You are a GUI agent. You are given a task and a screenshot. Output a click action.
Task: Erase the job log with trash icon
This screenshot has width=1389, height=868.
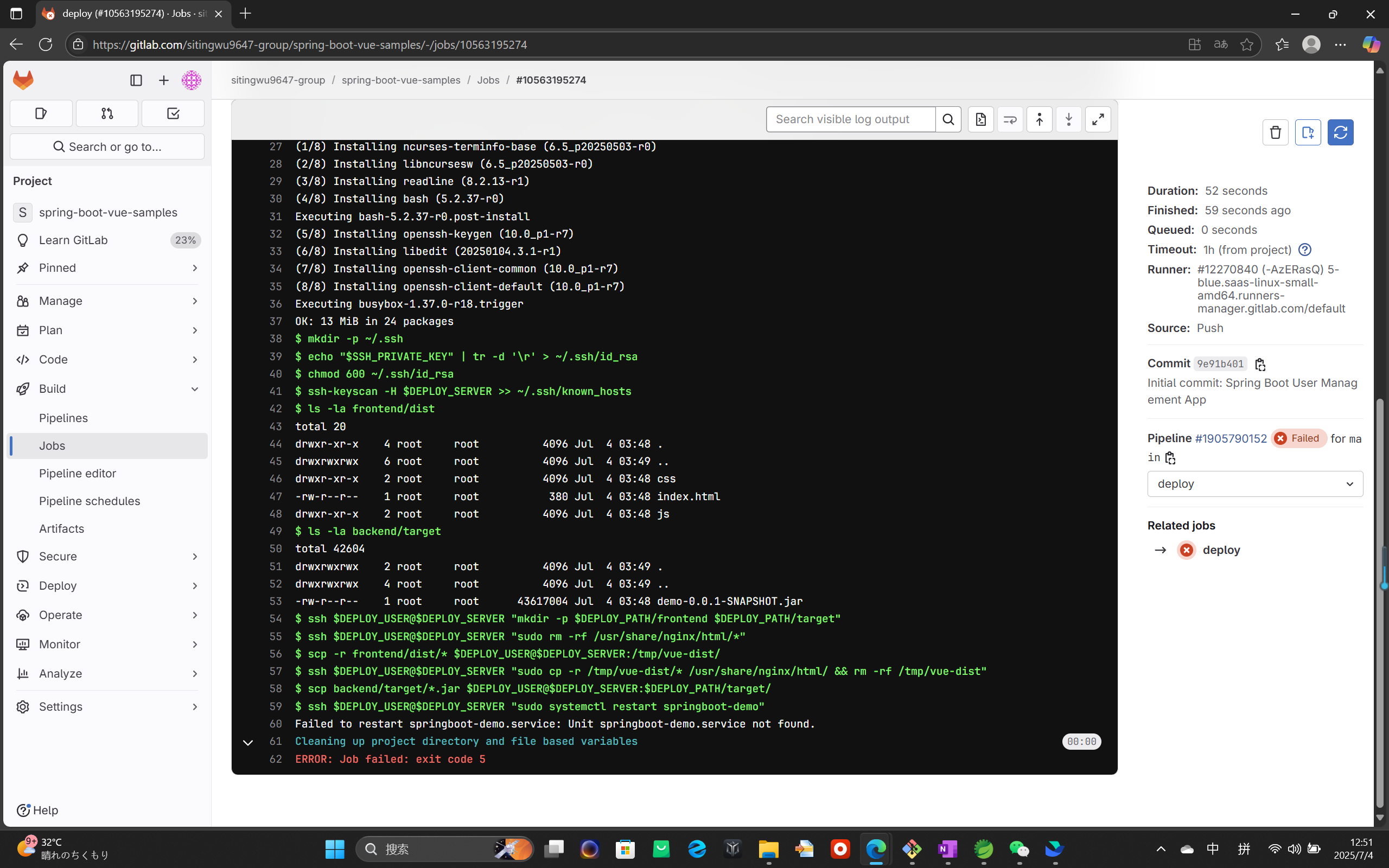click(1275, 132)
